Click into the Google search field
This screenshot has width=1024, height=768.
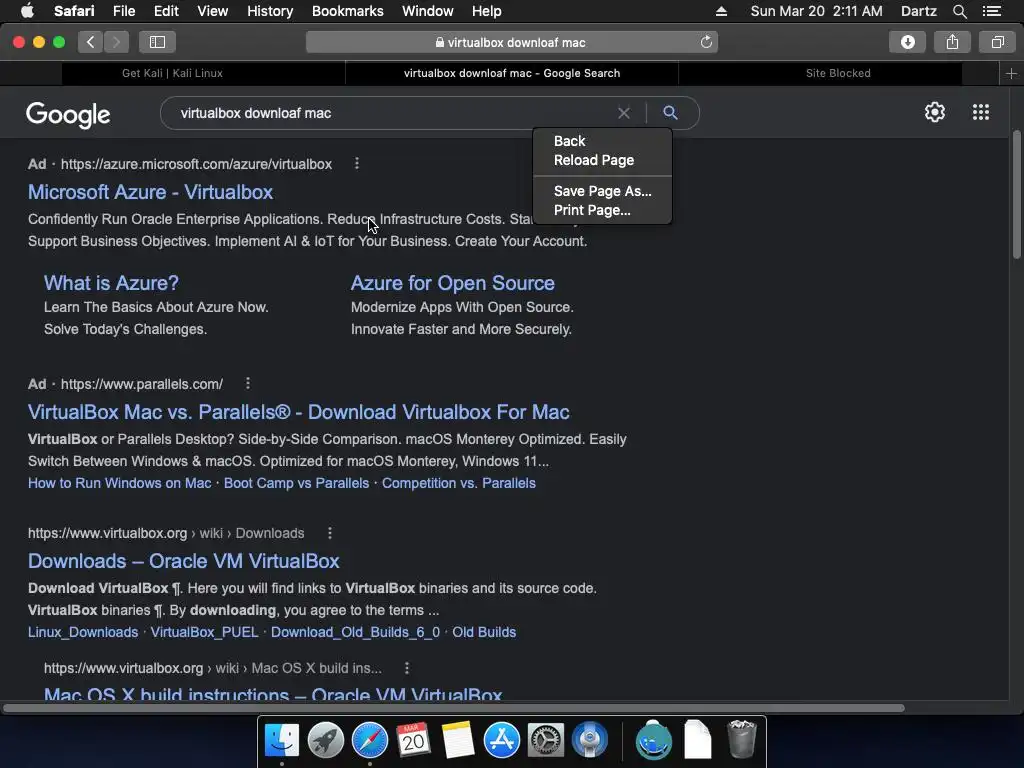pos(392,113)
